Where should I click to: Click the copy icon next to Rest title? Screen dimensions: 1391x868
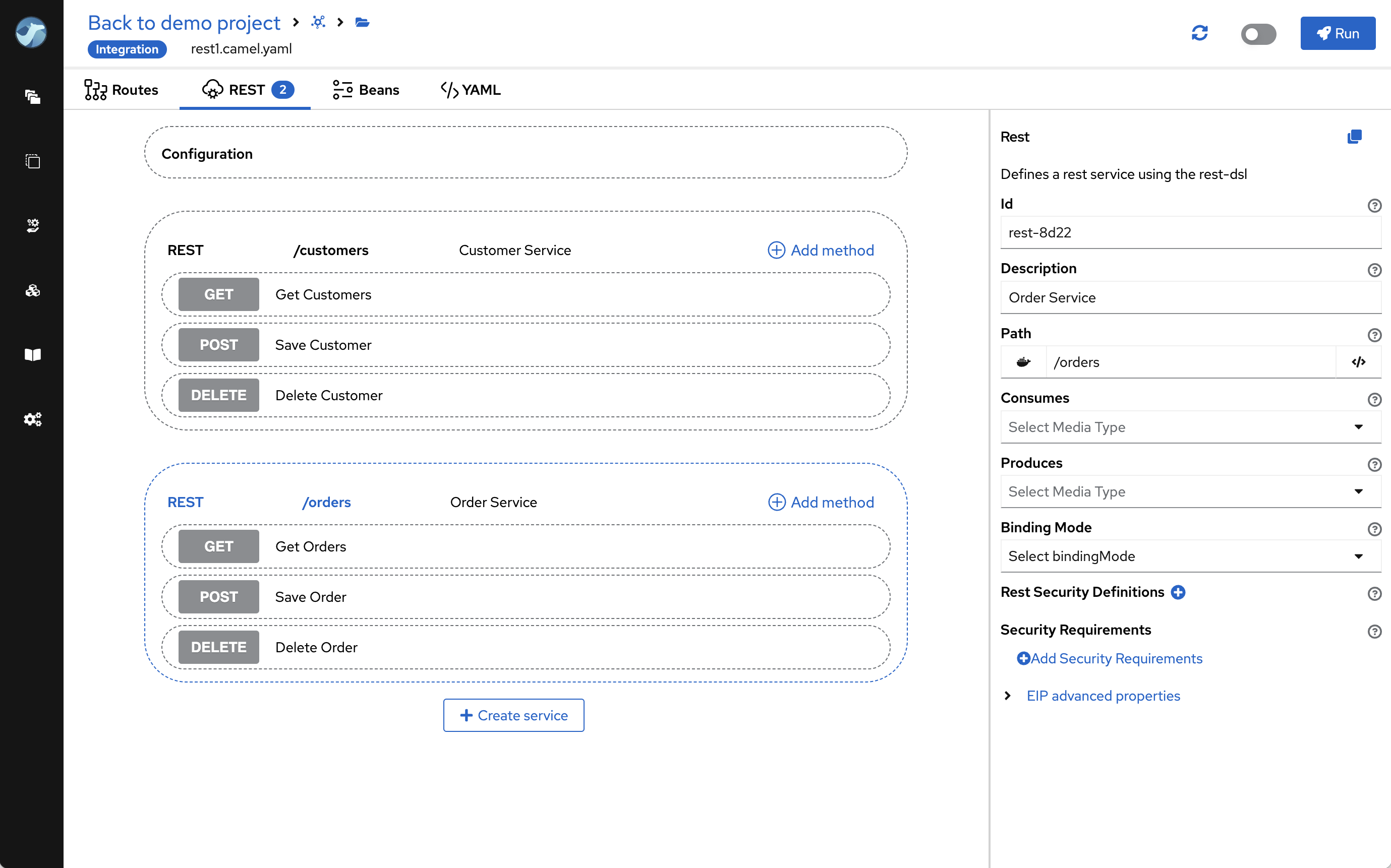[1354, 137]
